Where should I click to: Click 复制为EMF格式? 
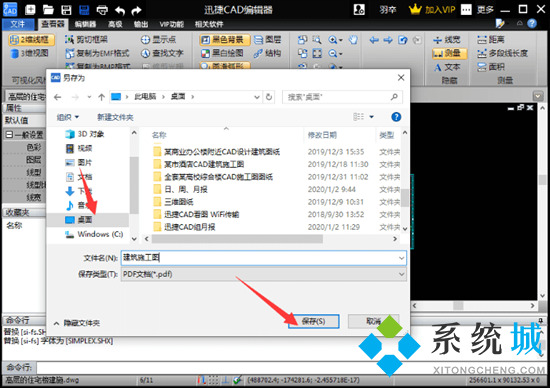(x=98, y=53)
